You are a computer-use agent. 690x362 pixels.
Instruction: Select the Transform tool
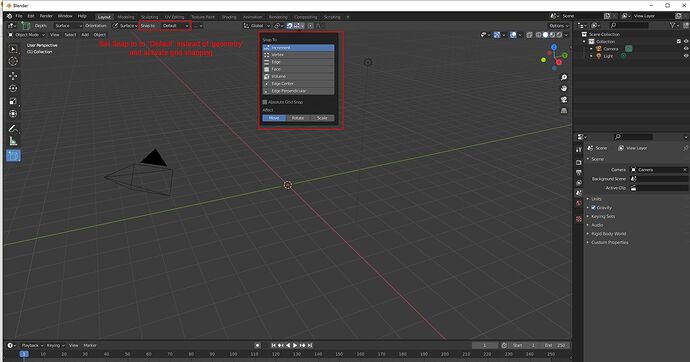click(x=13, y=114)
